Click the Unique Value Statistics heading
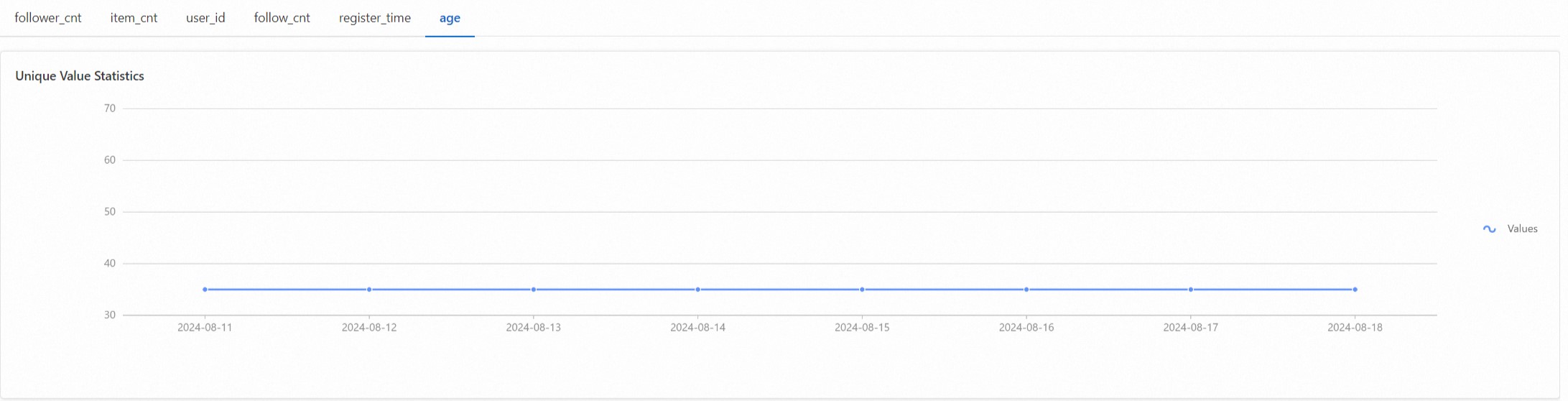 (x=80, y=76)
